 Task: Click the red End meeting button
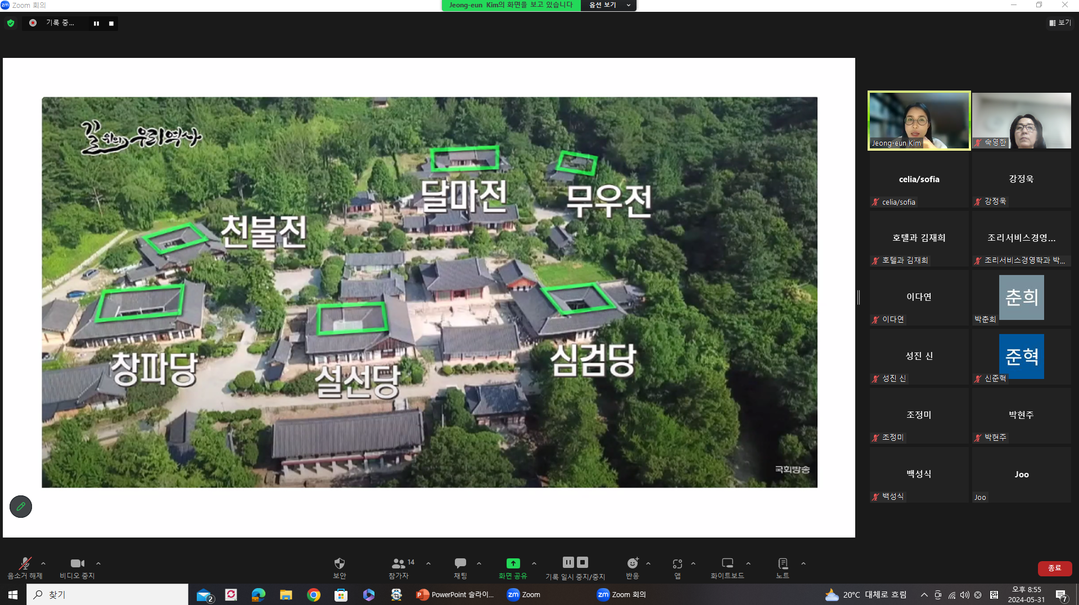tap(1054, 568)
